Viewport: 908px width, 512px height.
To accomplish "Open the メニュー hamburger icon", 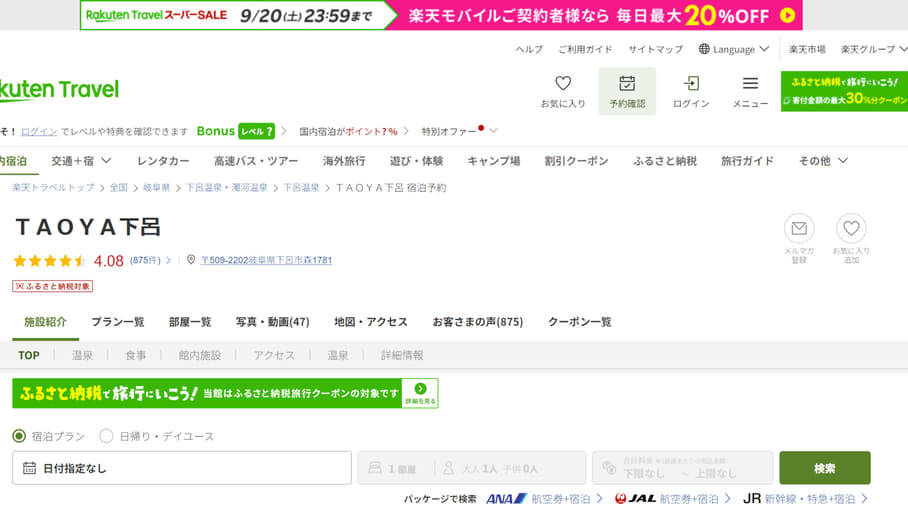I will click(750, 83).
